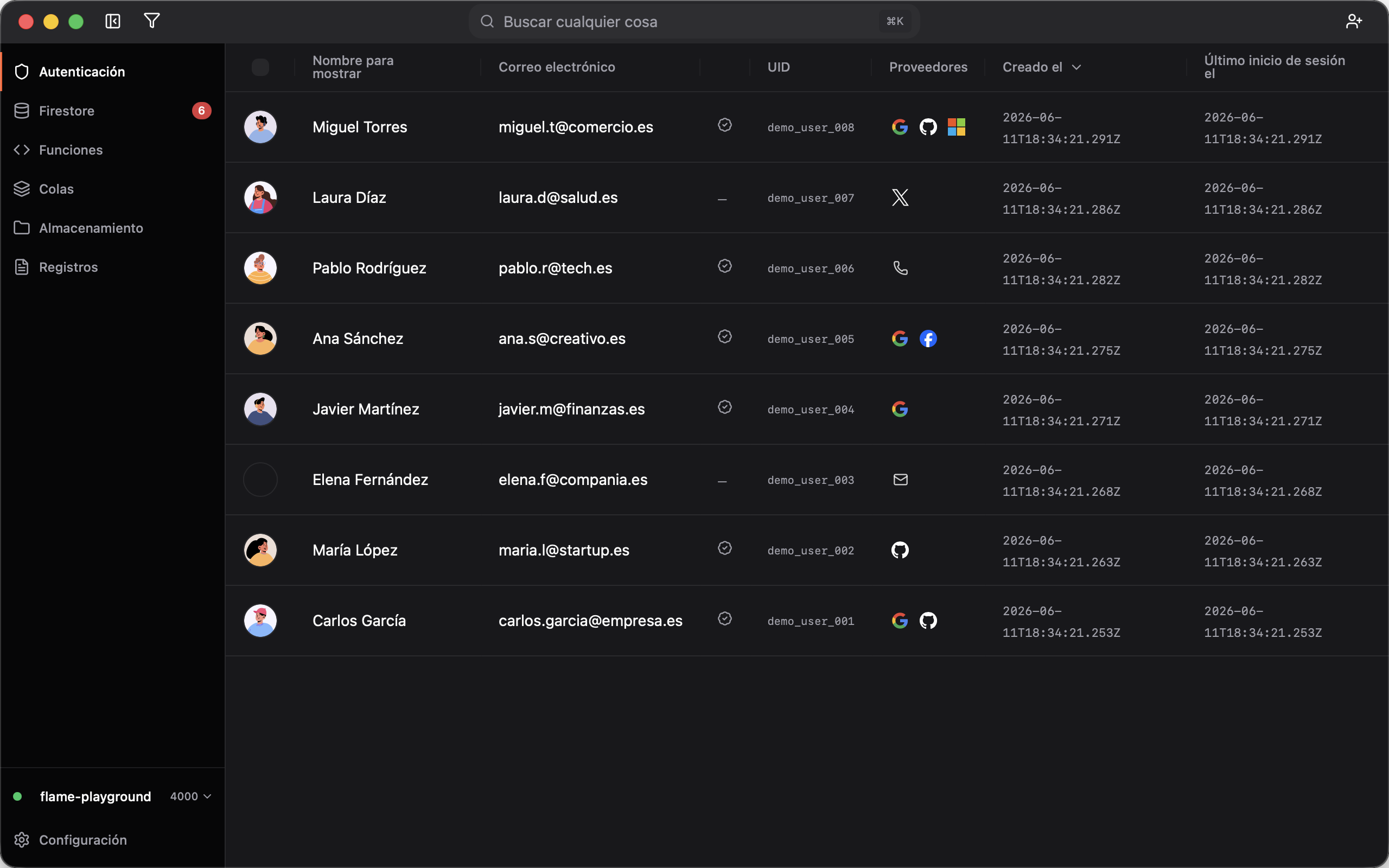Toggle the select-all checkbox in table header
The width and height of the screenshot is (1389, 868).
(260, 67)
